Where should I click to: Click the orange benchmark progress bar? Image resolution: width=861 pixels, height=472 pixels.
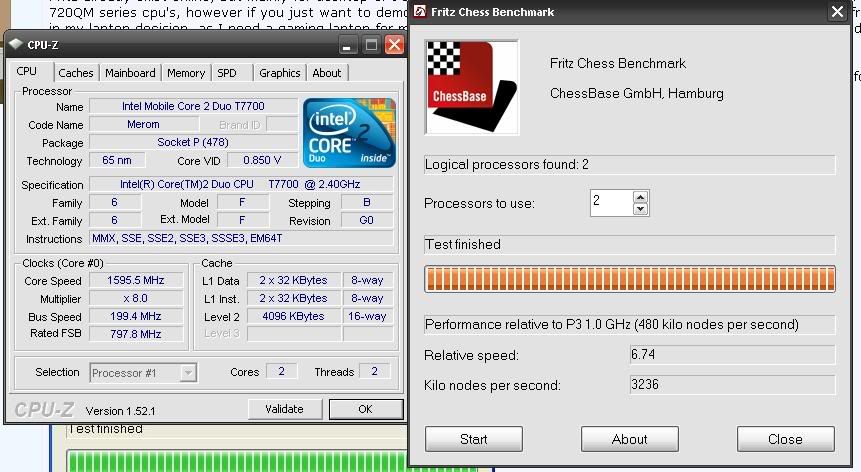point(630,279)
